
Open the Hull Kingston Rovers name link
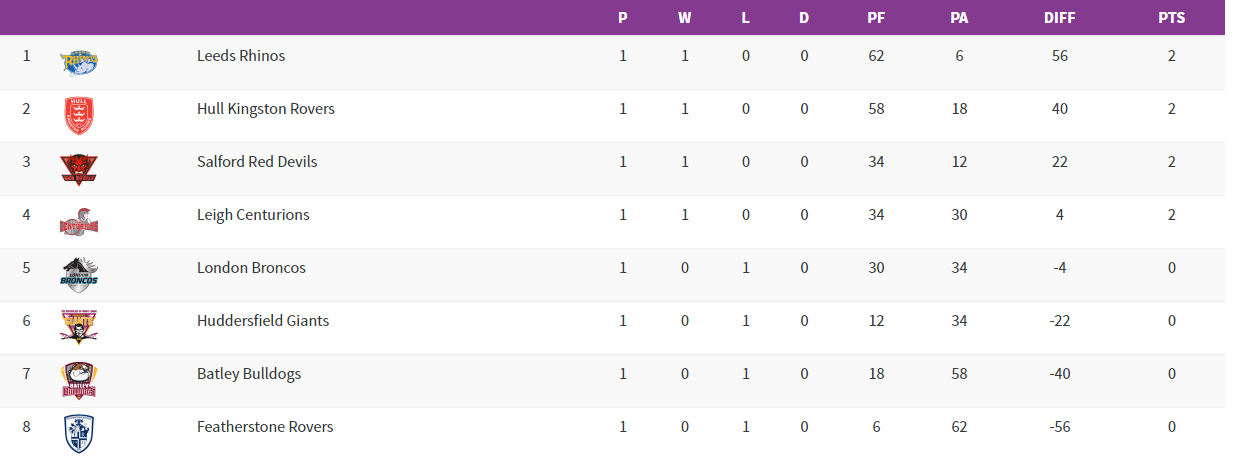click(x=266, y=109)
